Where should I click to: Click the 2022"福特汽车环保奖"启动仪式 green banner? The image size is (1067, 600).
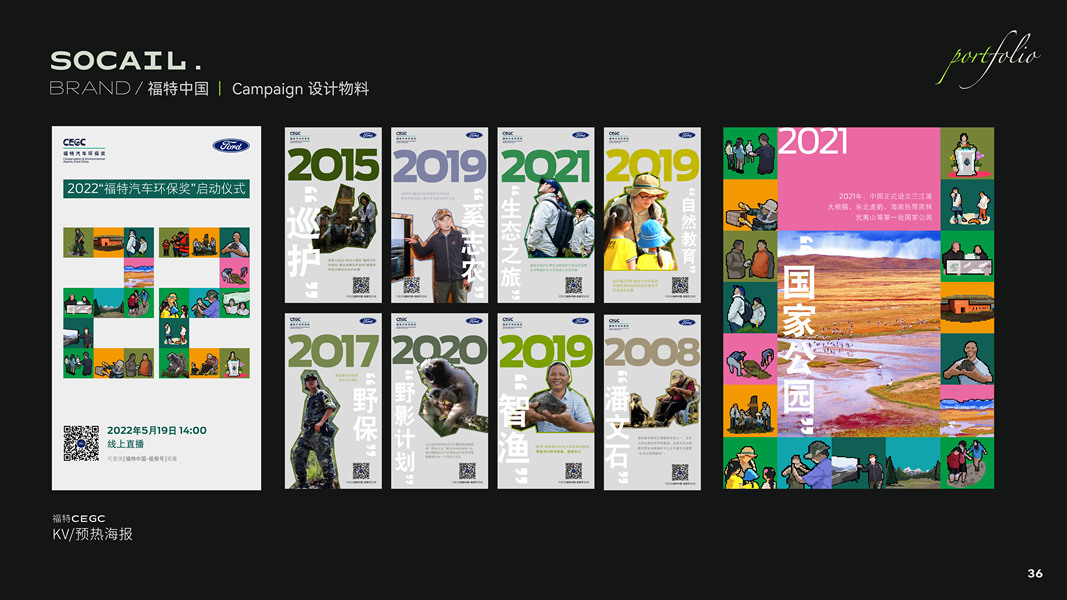pyautogui.click(x=157, y=188)
